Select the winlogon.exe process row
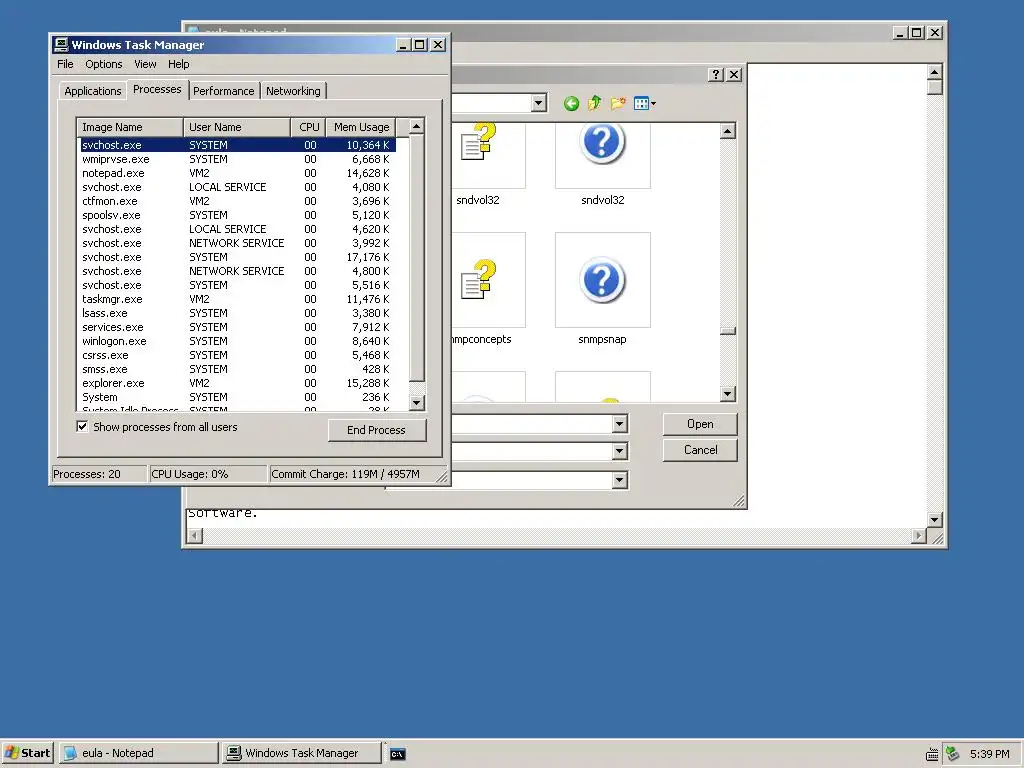 click(236, 341)
